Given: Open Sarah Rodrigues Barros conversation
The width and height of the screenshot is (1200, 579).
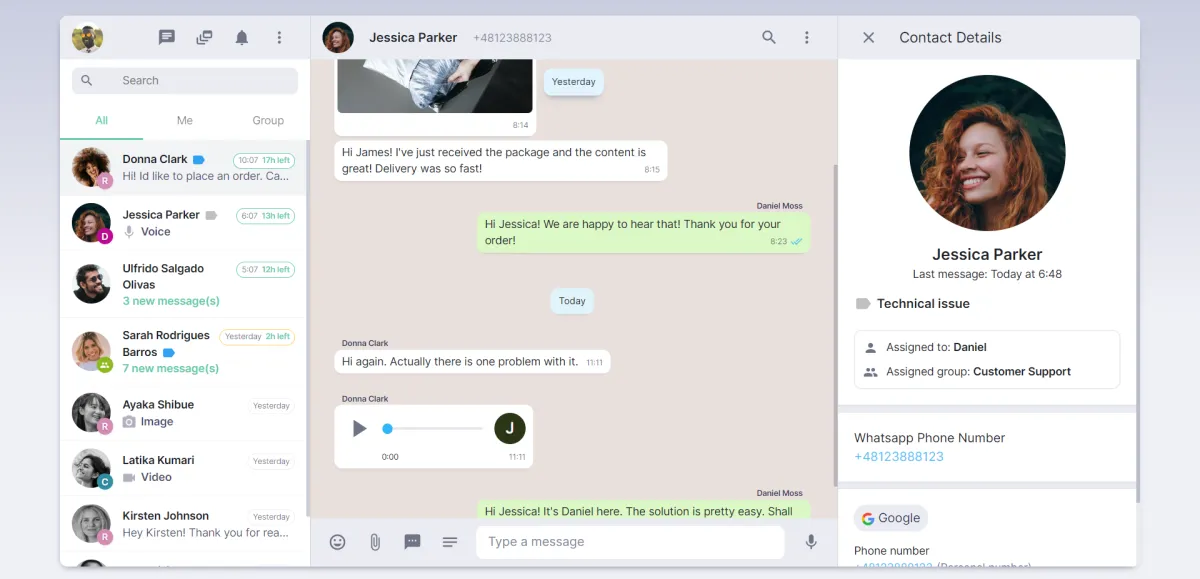Looking at the screenshot, I should pyautogui.click(x=184, y=352).
